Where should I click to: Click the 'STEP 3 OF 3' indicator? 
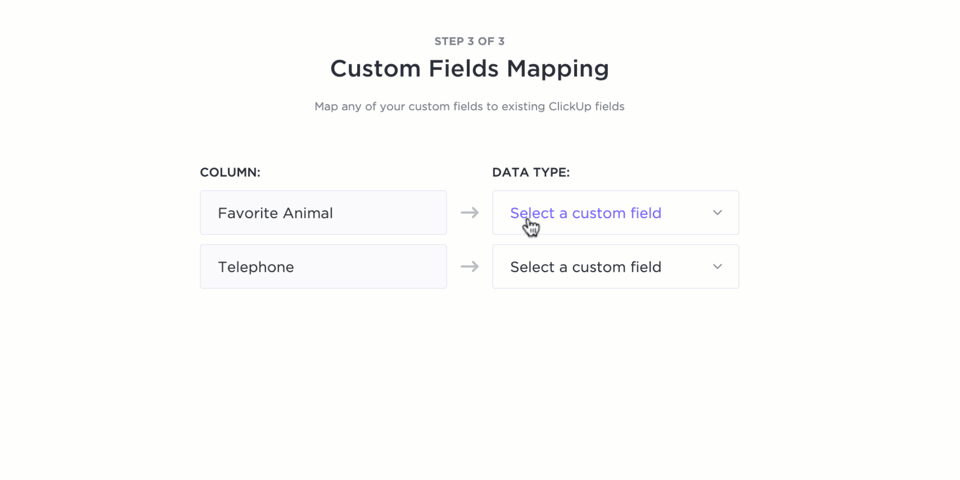pyautogui.click(x=469, y=41)
